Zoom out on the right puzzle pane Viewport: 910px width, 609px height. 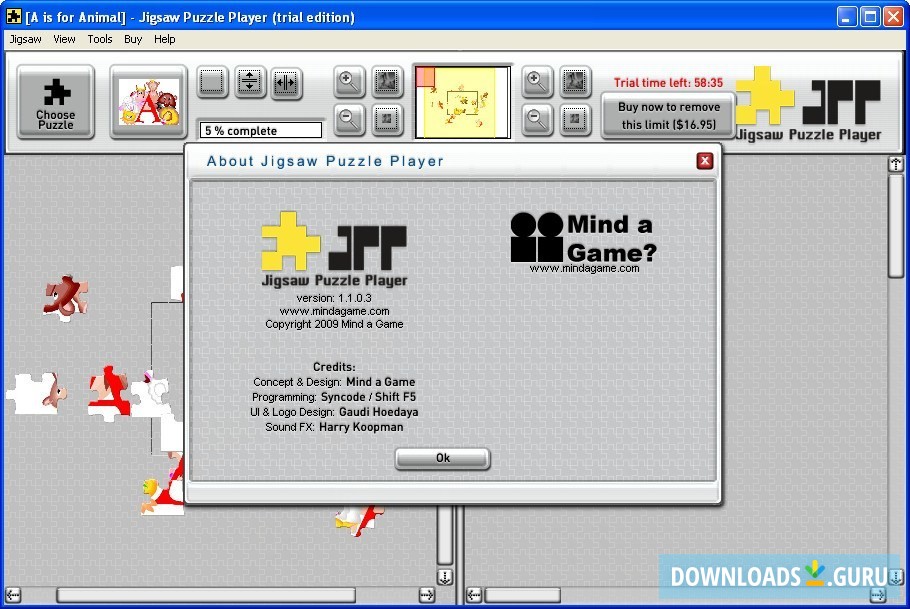(x=537, y=121)
